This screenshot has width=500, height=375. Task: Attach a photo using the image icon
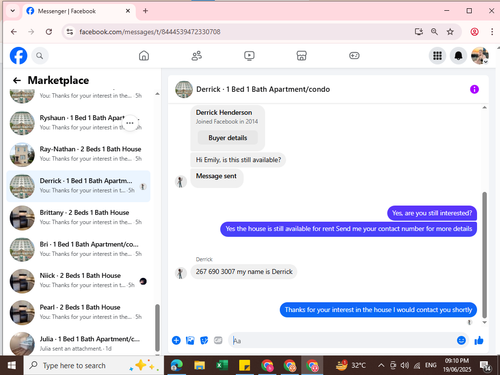tap(190, 340)
